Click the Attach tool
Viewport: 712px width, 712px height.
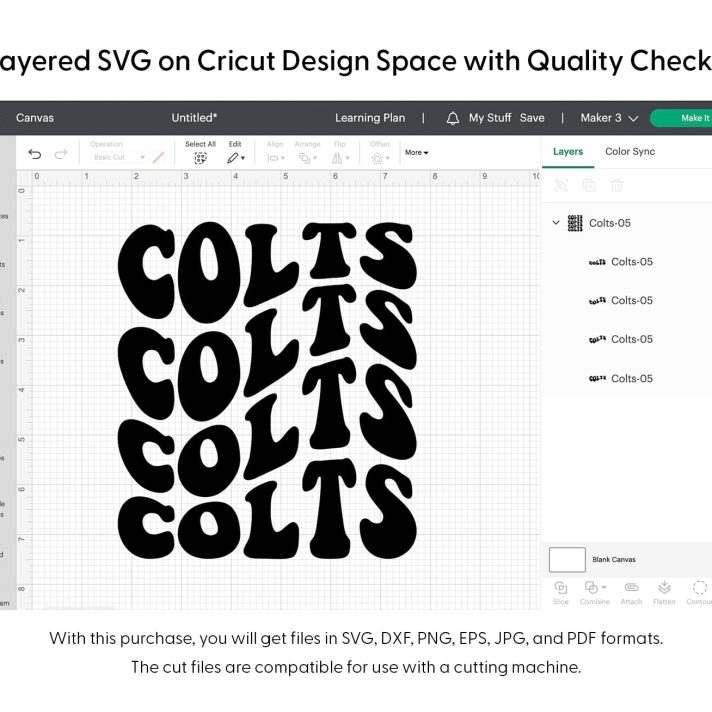pos(631,592)
